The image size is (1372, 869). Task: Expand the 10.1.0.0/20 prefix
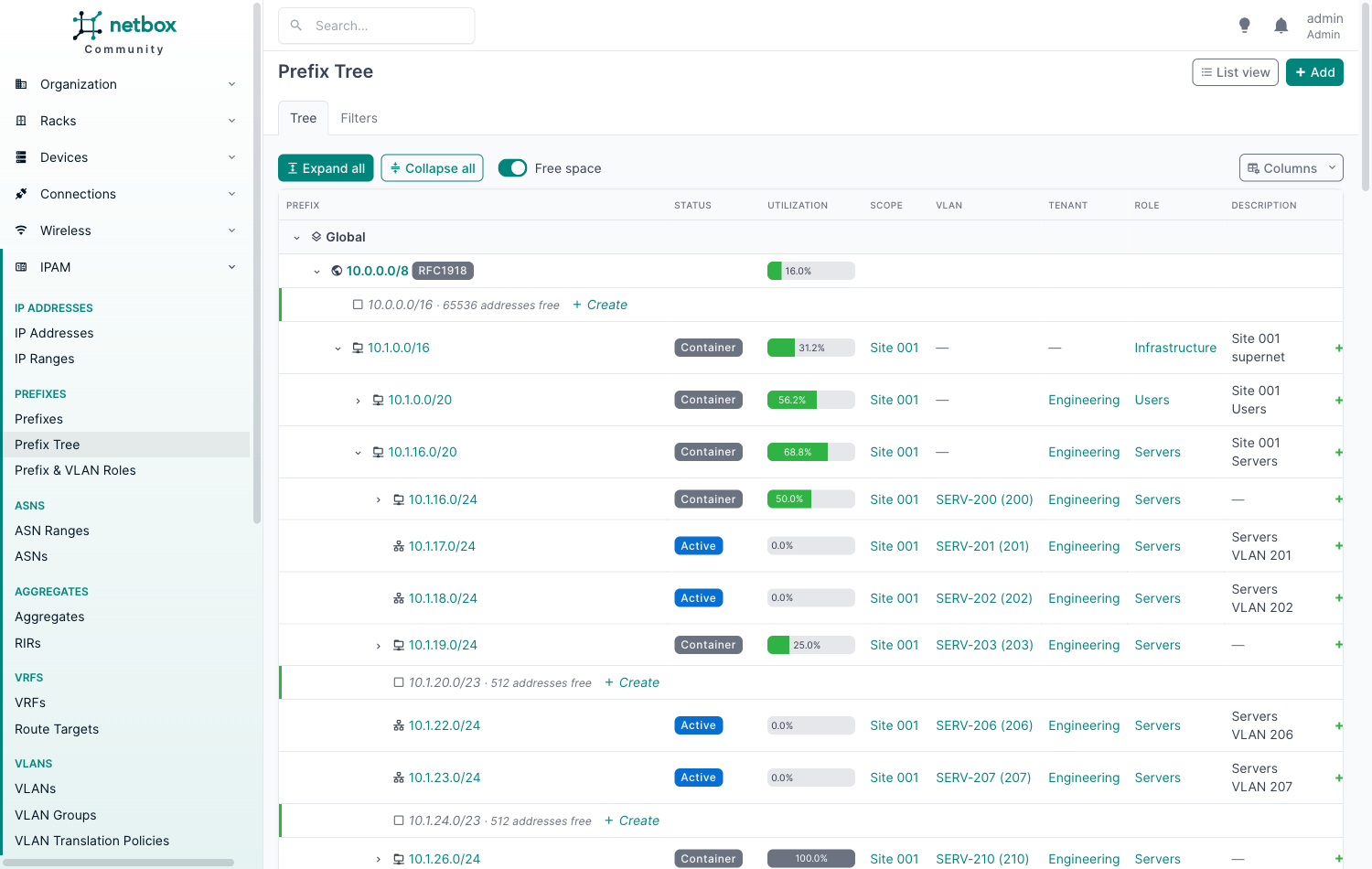(358, 401)
